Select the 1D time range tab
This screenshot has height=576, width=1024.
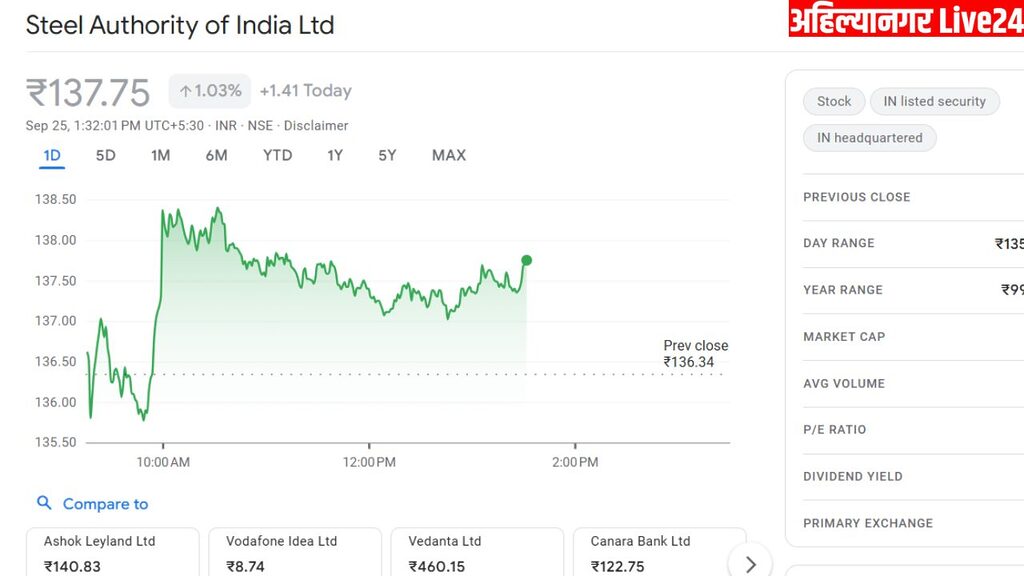point(52,155)
